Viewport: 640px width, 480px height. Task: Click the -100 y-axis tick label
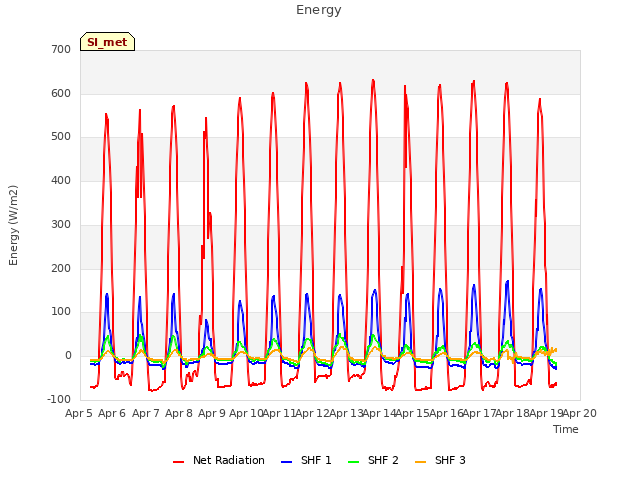coord(59,399)
